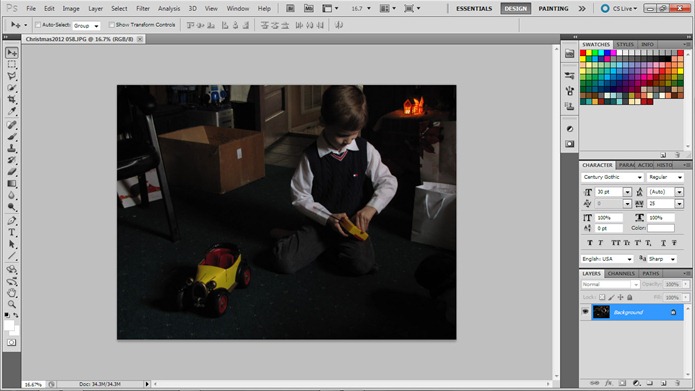Select the History Brush tool
The height and width of the screenshot is (391, 695).
tap(12, 160)
